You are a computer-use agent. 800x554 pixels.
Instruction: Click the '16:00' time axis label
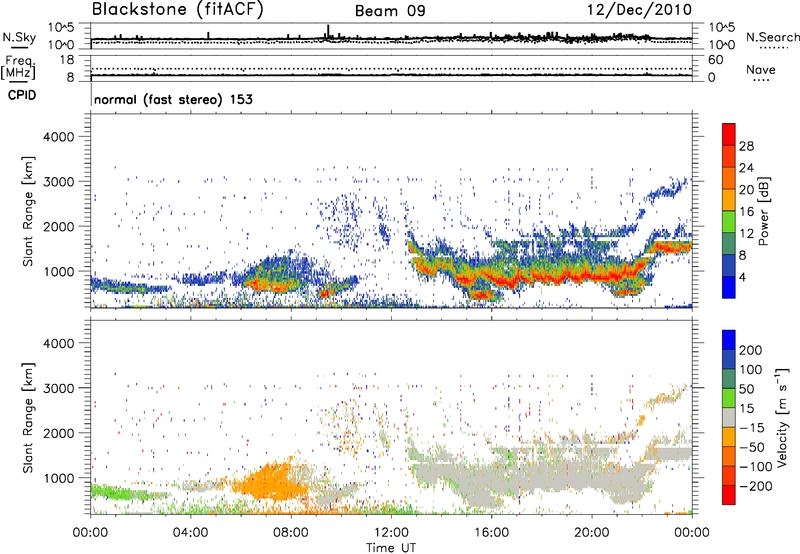pos(491,533)
